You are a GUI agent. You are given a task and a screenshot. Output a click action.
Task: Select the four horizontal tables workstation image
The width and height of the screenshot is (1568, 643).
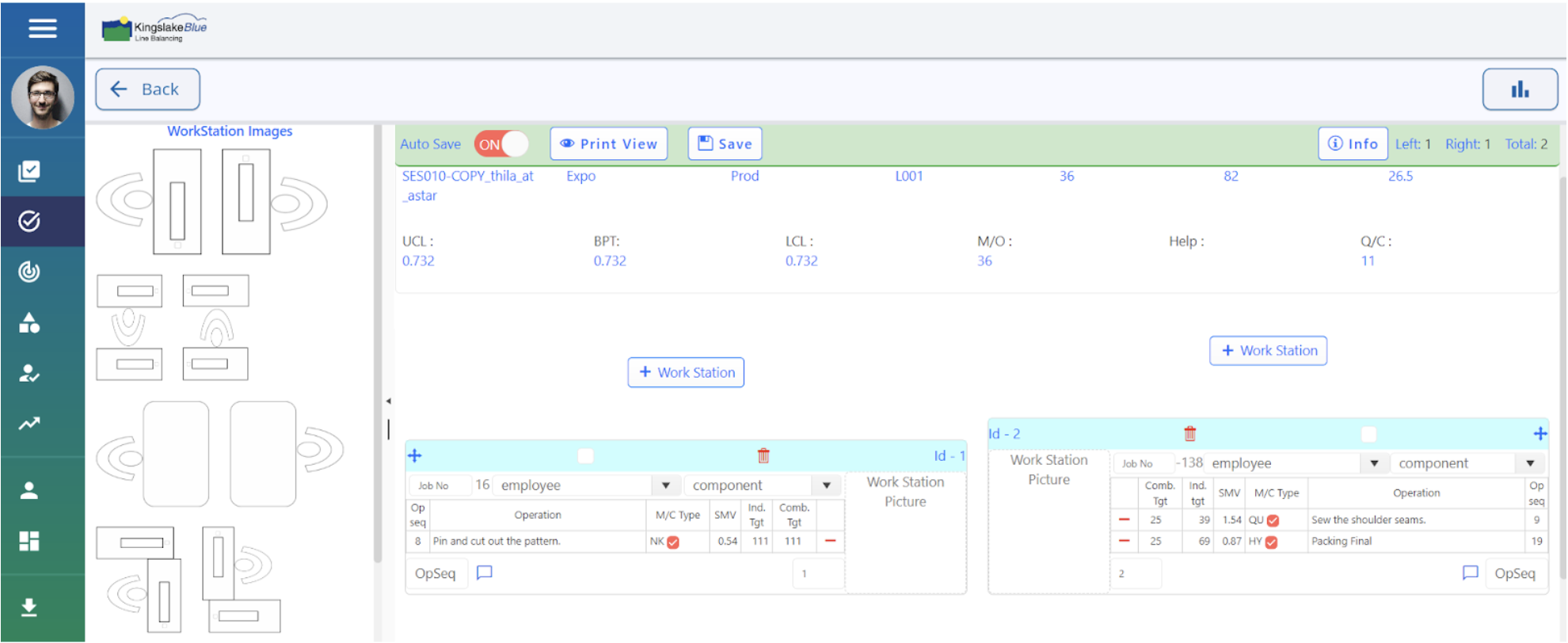click(173, 327)
